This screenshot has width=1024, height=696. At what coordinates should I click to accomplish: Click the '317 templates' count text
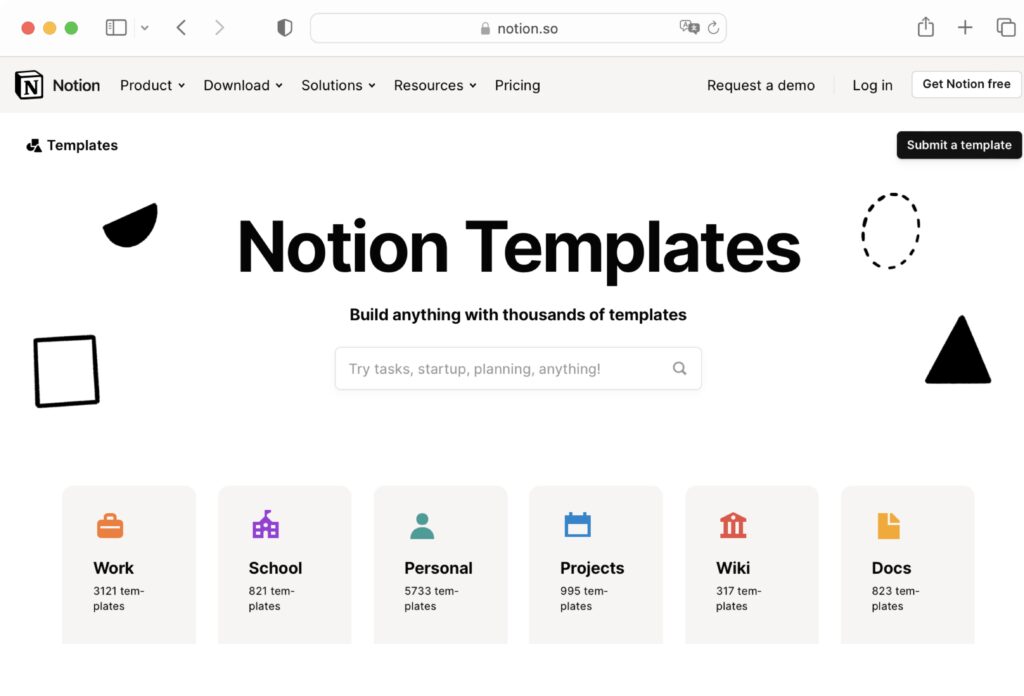point(738,598)
